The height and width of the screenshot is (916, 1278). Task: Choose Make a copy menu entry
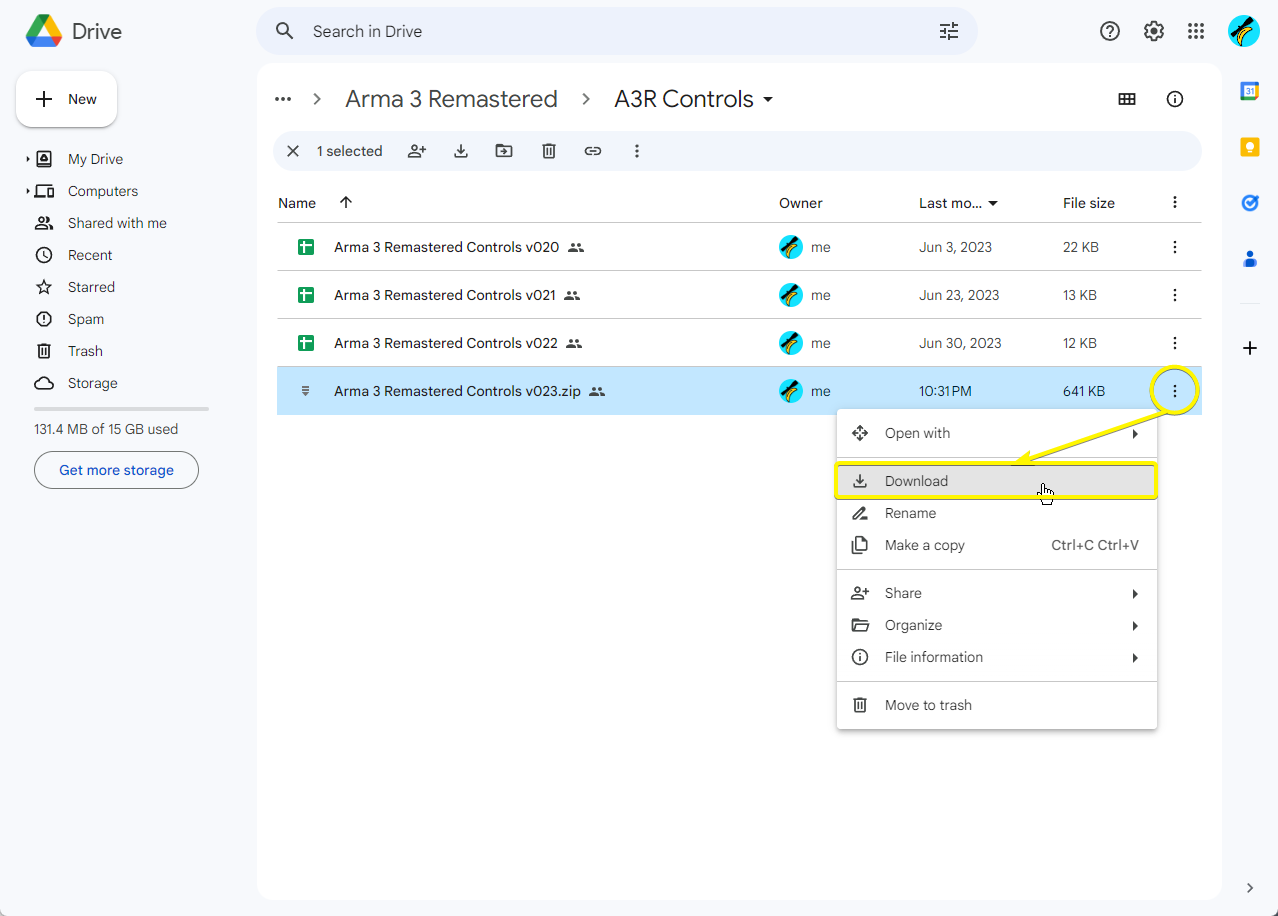click(997, 545)
